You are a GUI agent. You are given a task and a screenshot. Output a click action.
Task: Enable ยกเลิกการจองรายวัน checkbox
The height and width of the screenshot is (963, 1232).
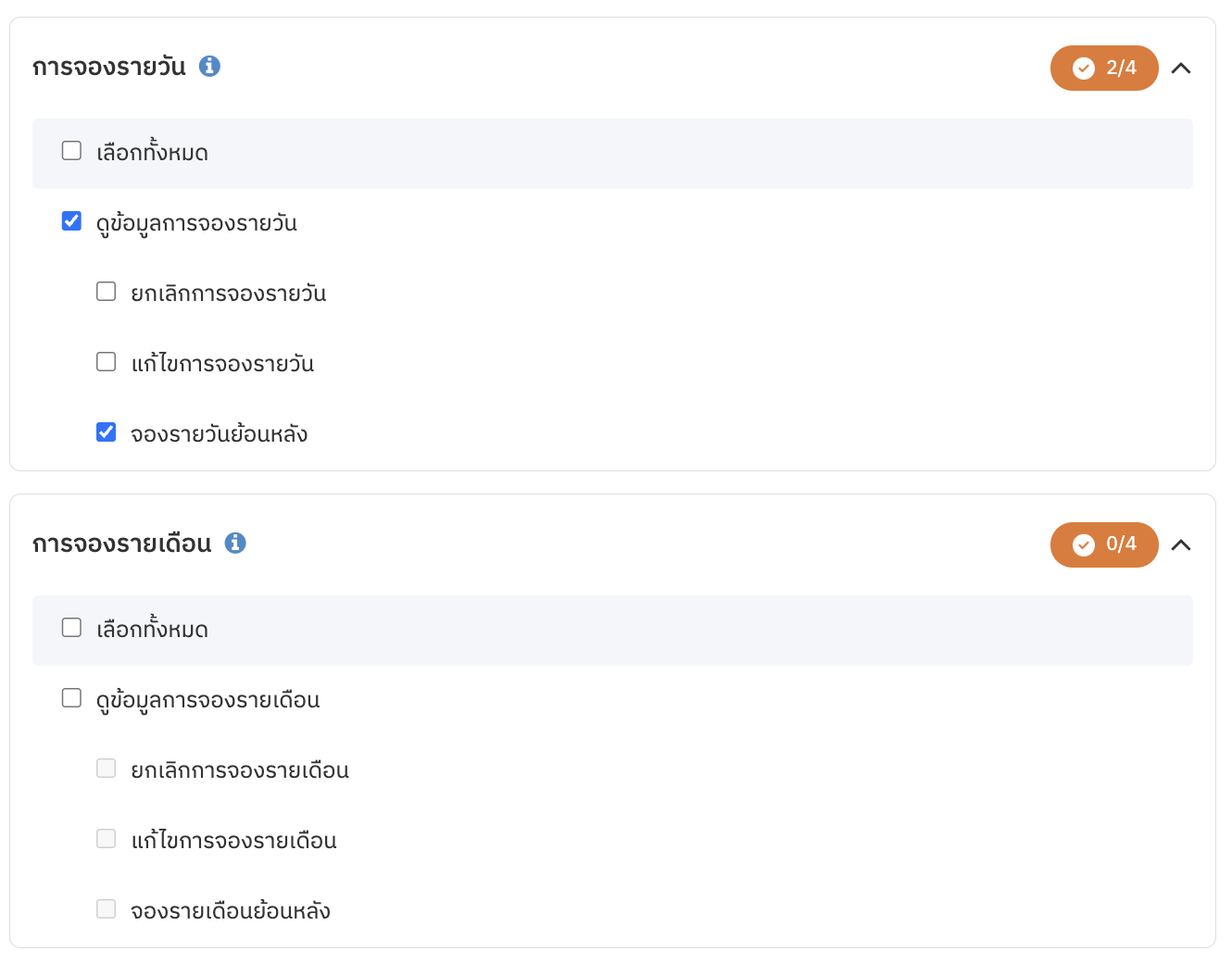(x=107, y=291)
